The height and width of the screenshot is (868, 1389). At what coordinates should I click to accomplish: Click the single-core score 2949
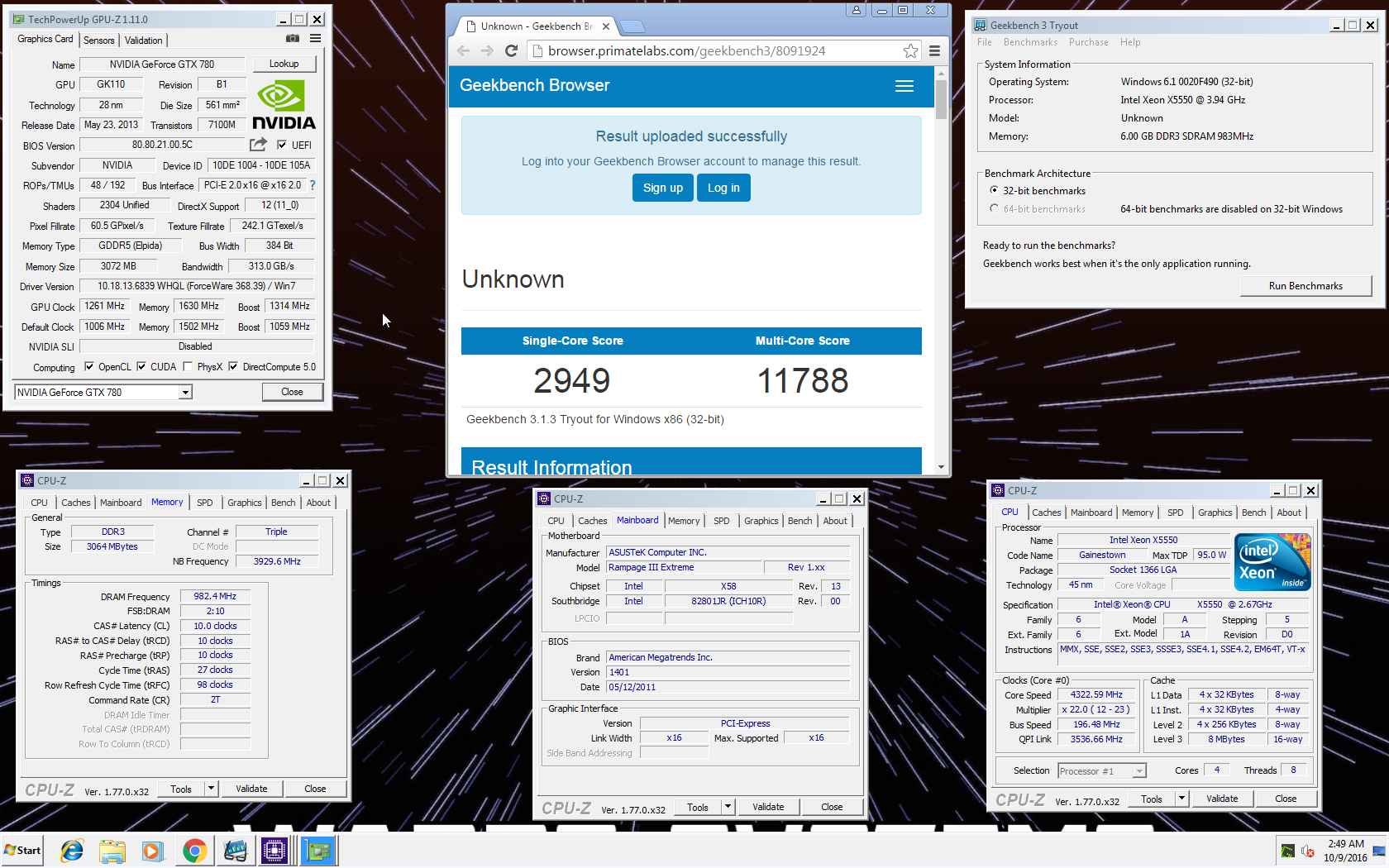572,381
